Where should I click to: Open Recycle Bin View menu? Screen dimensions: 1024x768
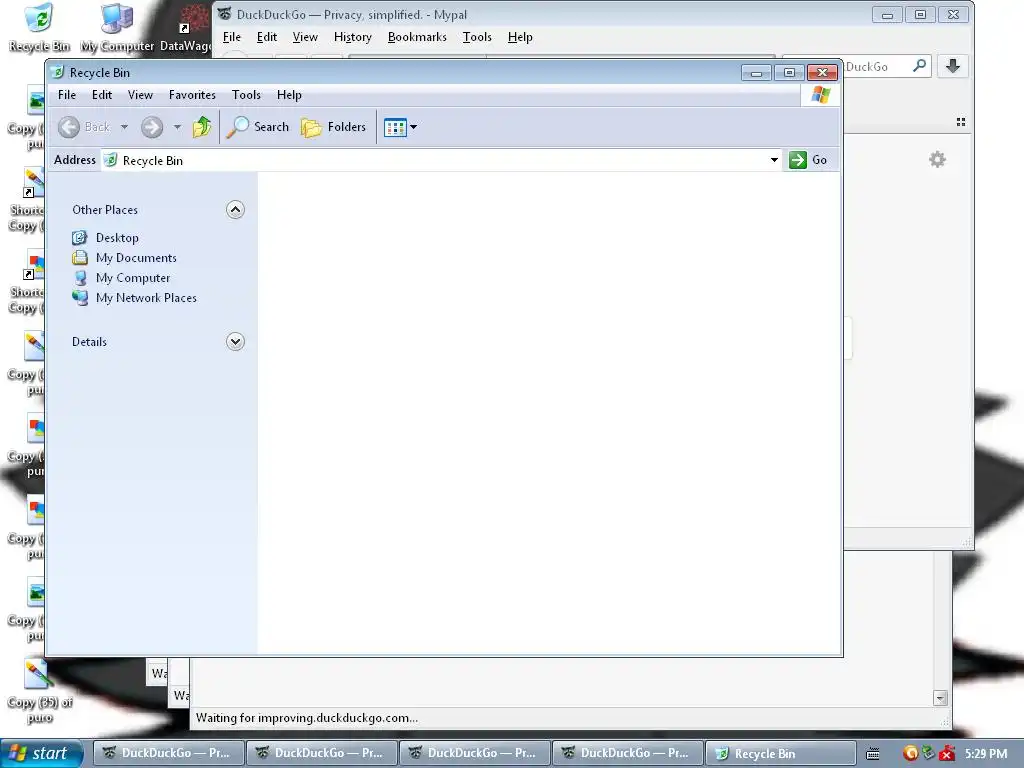140,95
